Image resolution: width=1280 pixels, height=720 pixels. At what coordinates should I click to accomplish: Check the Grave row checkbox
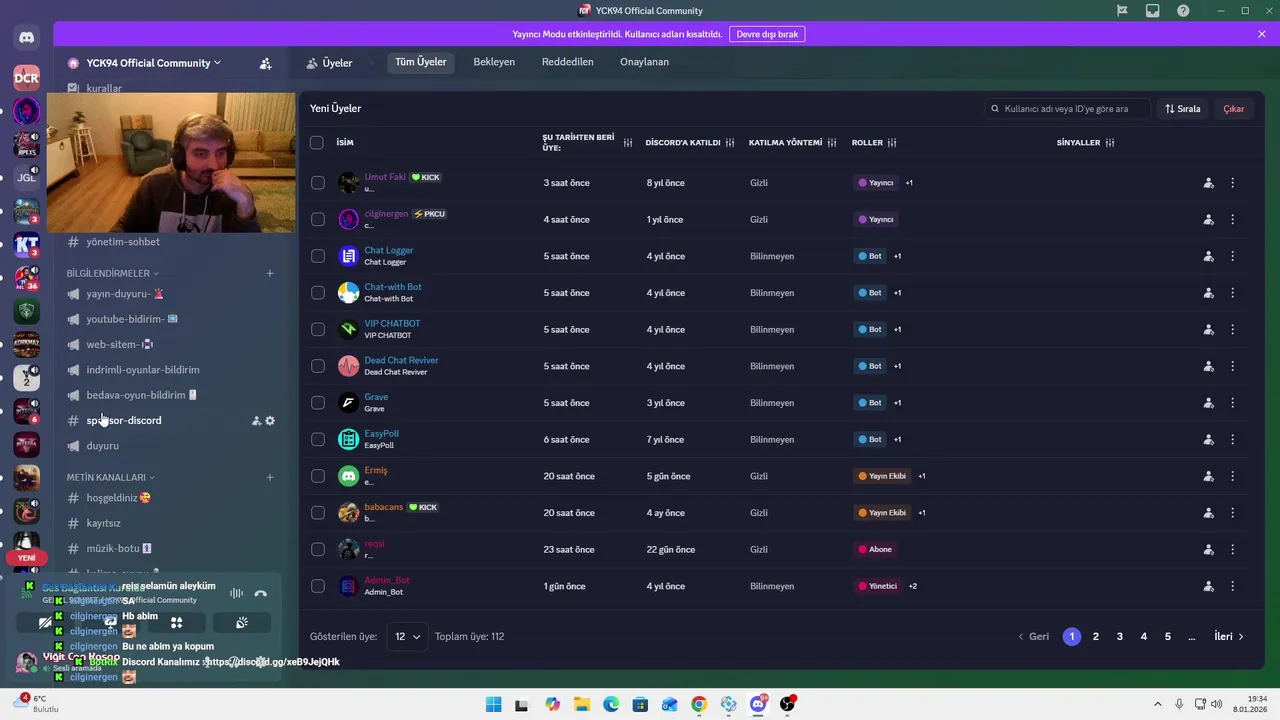(x=317, y=403)
